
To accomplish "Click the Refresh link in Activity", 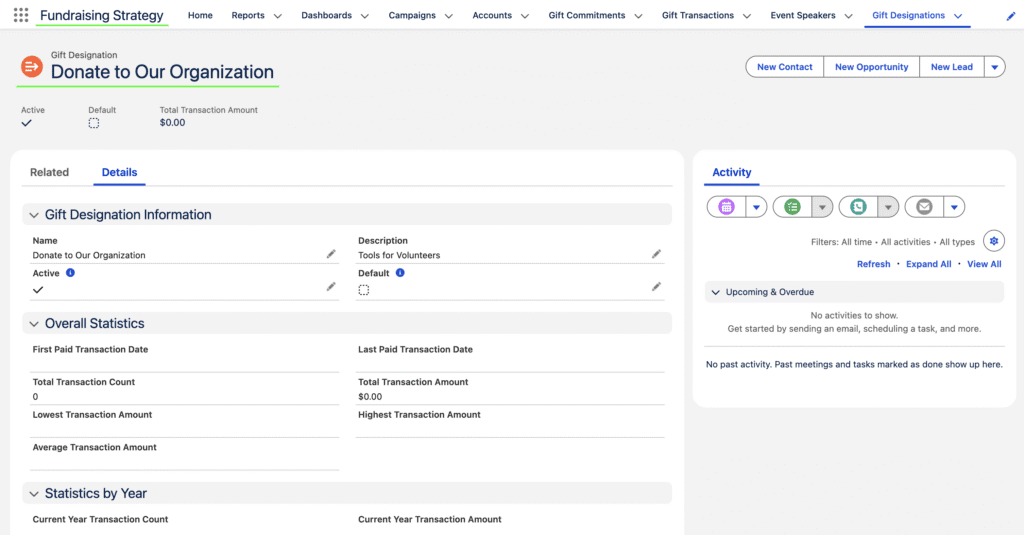I will tap(873, 264).
